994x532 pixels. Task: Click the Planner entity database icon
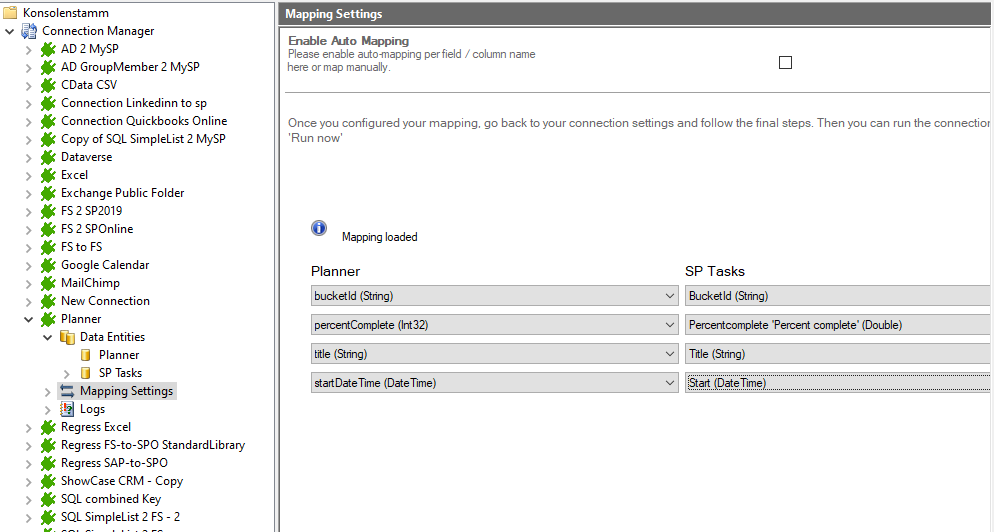[x=86, y=355]
